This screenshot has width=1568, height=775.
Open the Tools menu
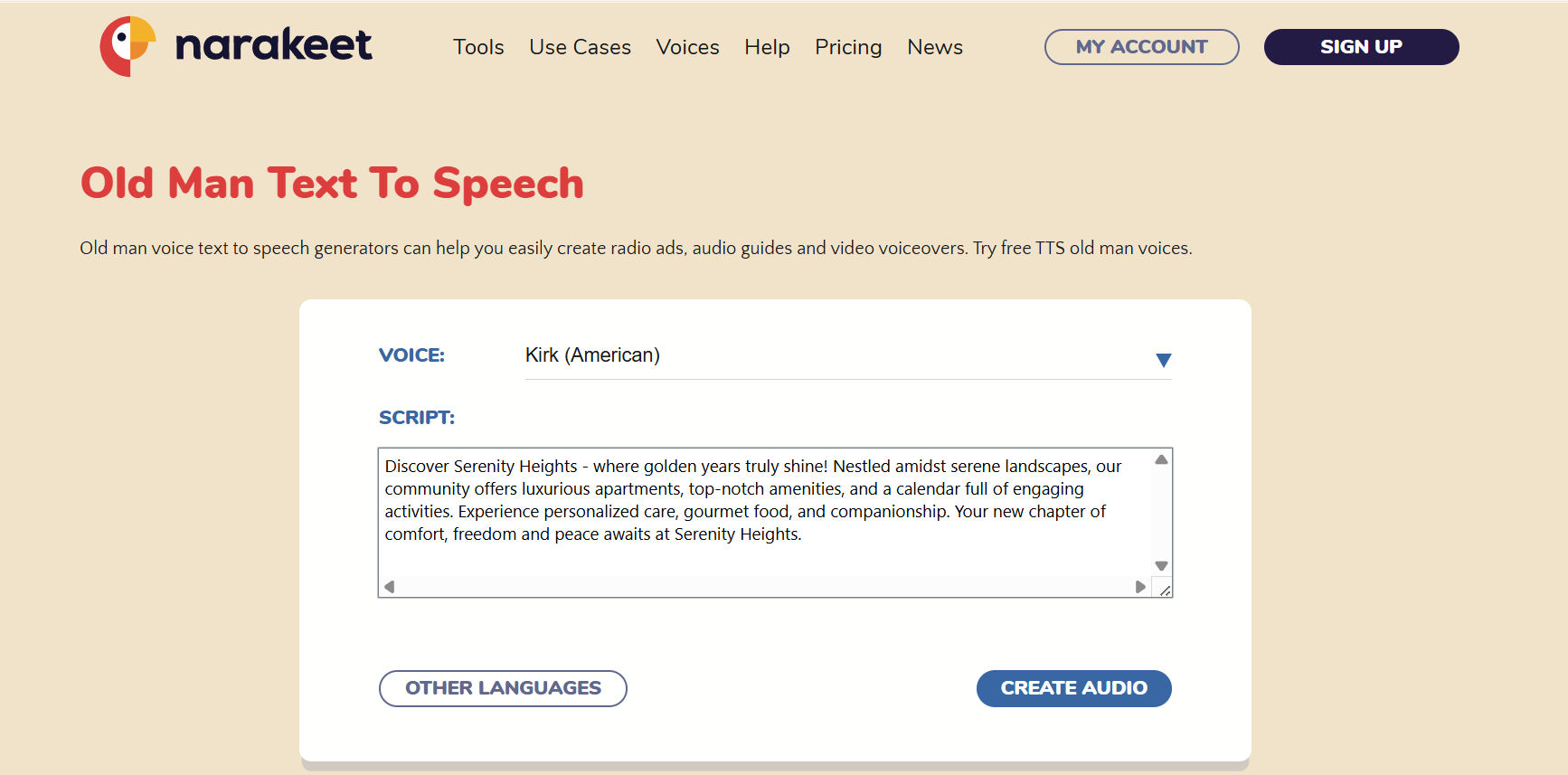pyautogui.click(x=478, y=47)
